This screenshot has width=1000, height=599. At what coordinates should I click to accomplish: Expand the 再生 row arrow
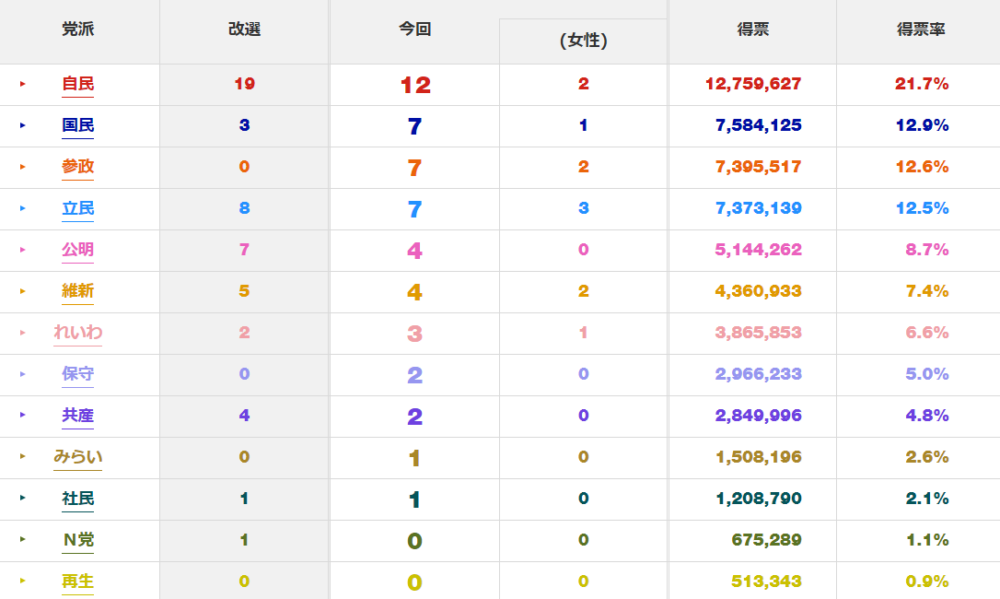22,581
